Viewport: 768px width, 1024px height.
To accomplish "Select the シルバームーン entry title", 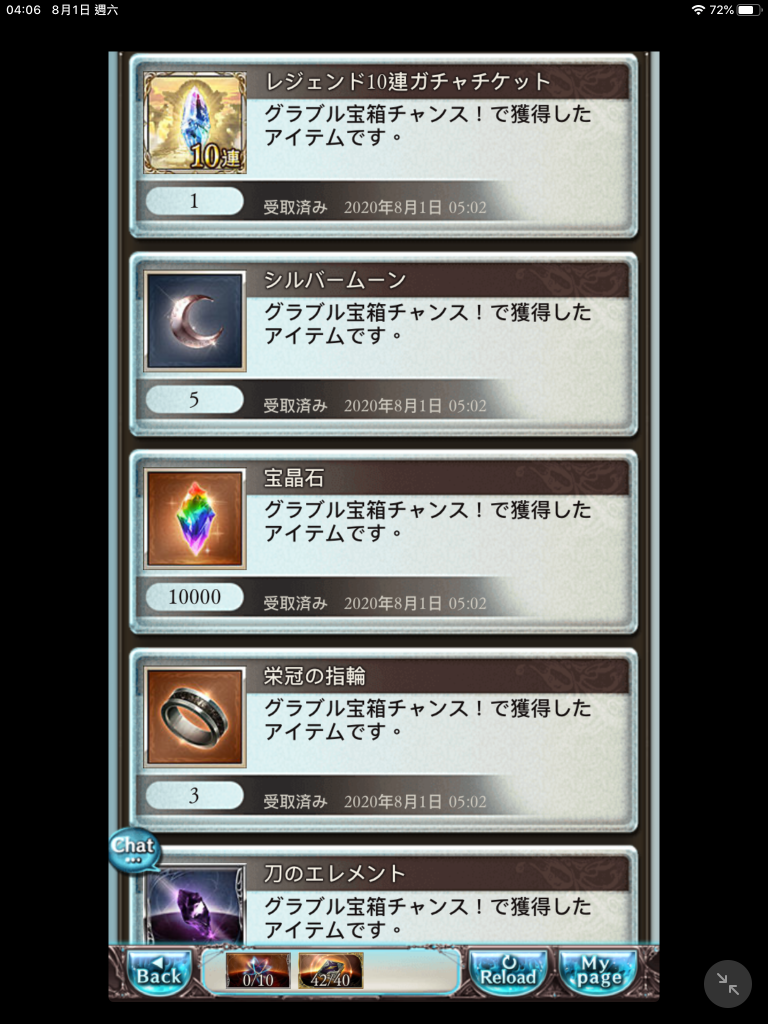I will coord(335,280).
